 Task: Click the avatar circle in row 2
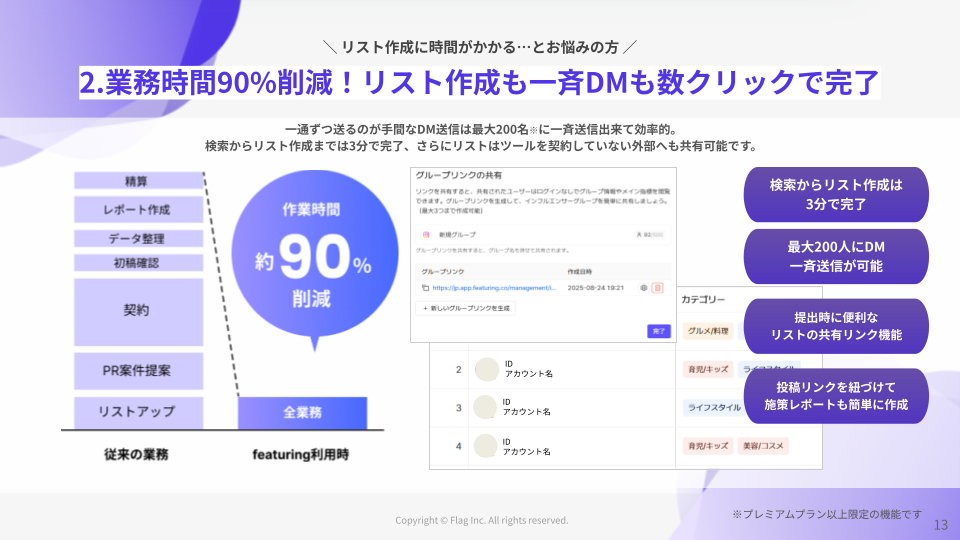[486, 369]
